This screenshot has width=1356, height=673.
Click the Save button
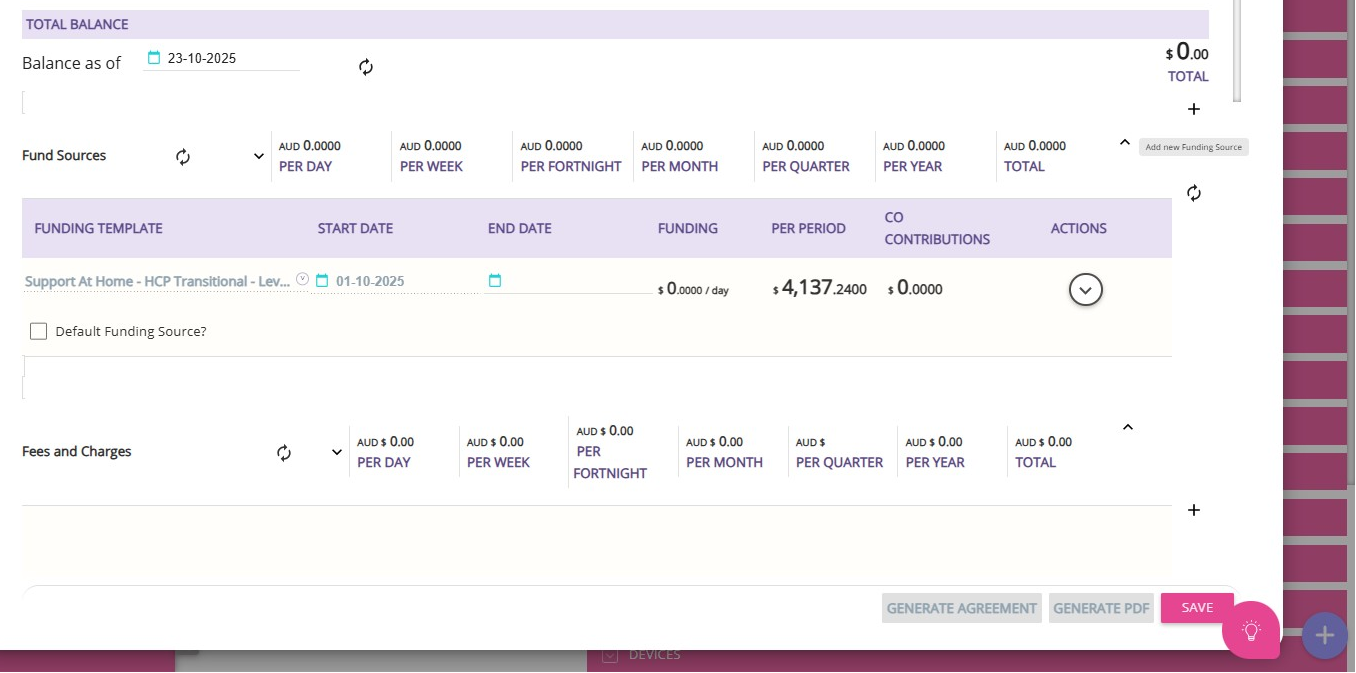point(1197,608)
